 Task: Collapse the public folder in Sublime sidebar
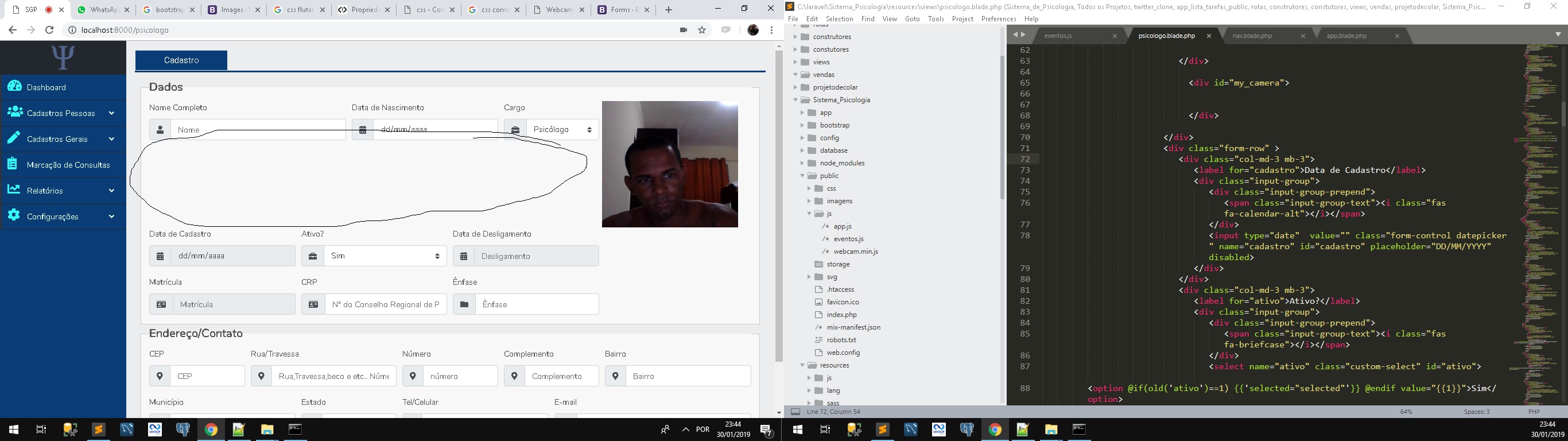pos(802,176)
